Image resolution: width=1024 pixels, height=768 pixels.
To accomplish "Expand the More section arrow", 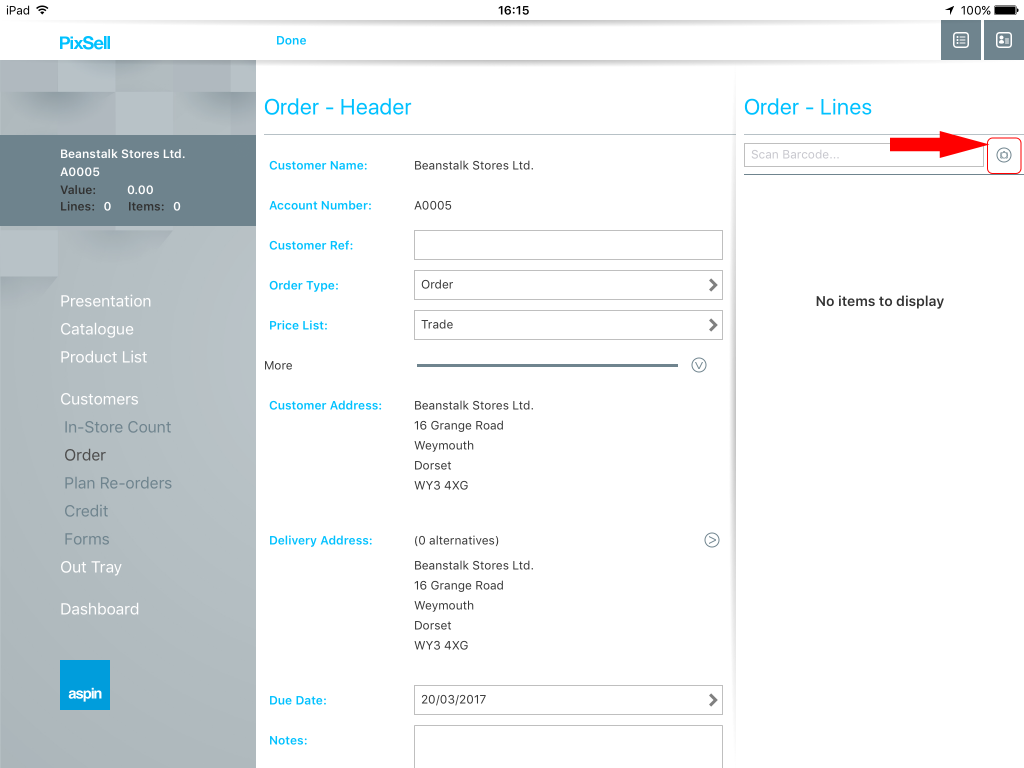I will [699, 365].
